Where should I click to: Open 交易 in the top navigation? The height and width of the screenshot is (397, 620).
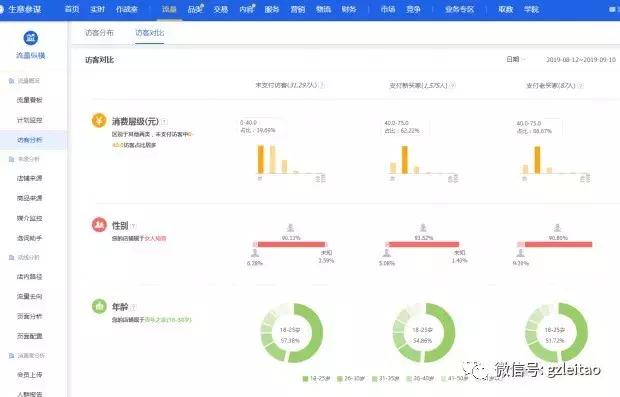221,9
